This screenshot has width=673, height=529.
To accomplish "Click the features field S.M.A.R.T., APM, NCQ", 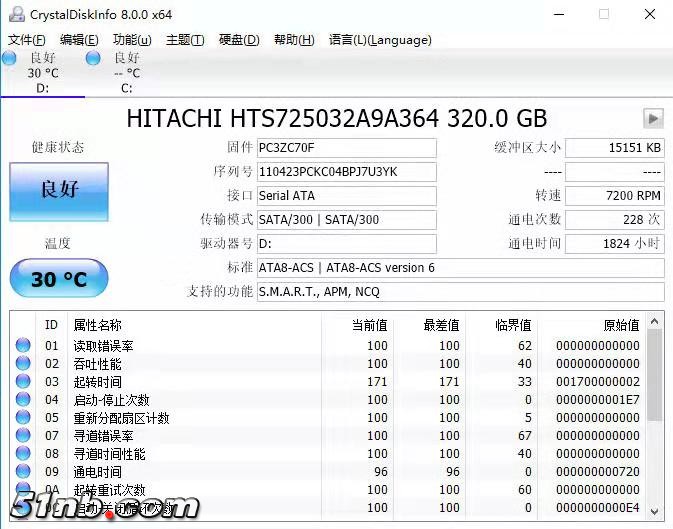I will point(461,292).
